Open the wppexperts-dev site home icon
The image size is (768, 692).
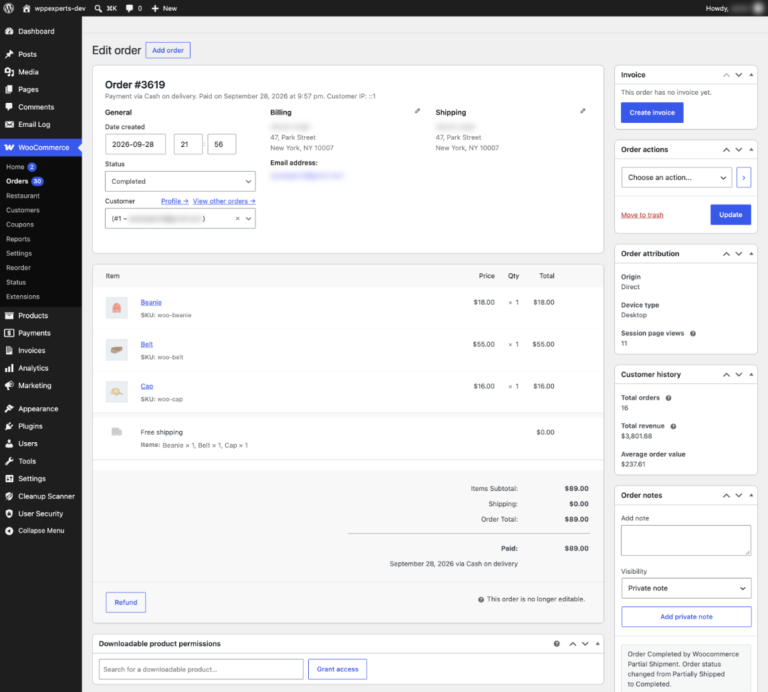(26, 8)
